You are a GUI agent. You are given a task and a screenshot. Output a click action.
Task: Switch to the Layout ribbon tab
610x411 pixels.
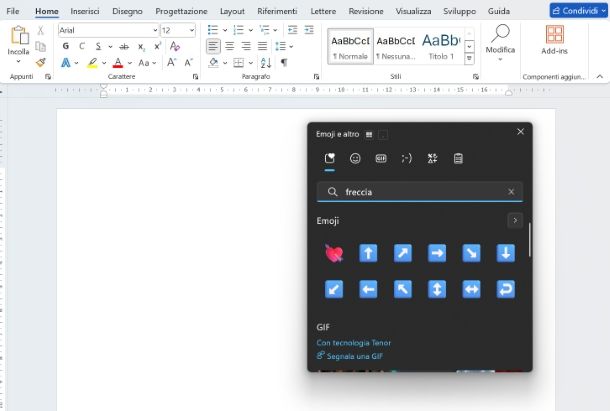(232, 10)
